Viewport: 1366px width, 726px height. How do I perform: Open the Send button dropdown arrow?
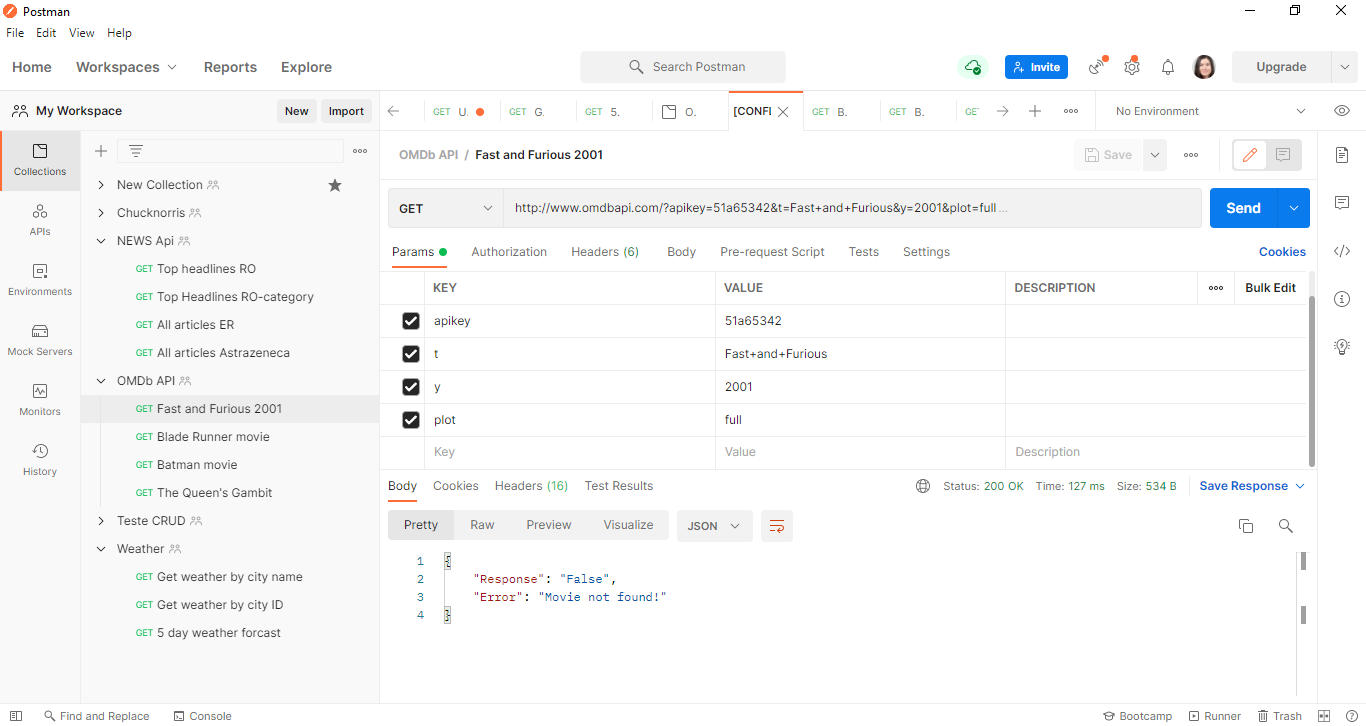(1294, 208)
